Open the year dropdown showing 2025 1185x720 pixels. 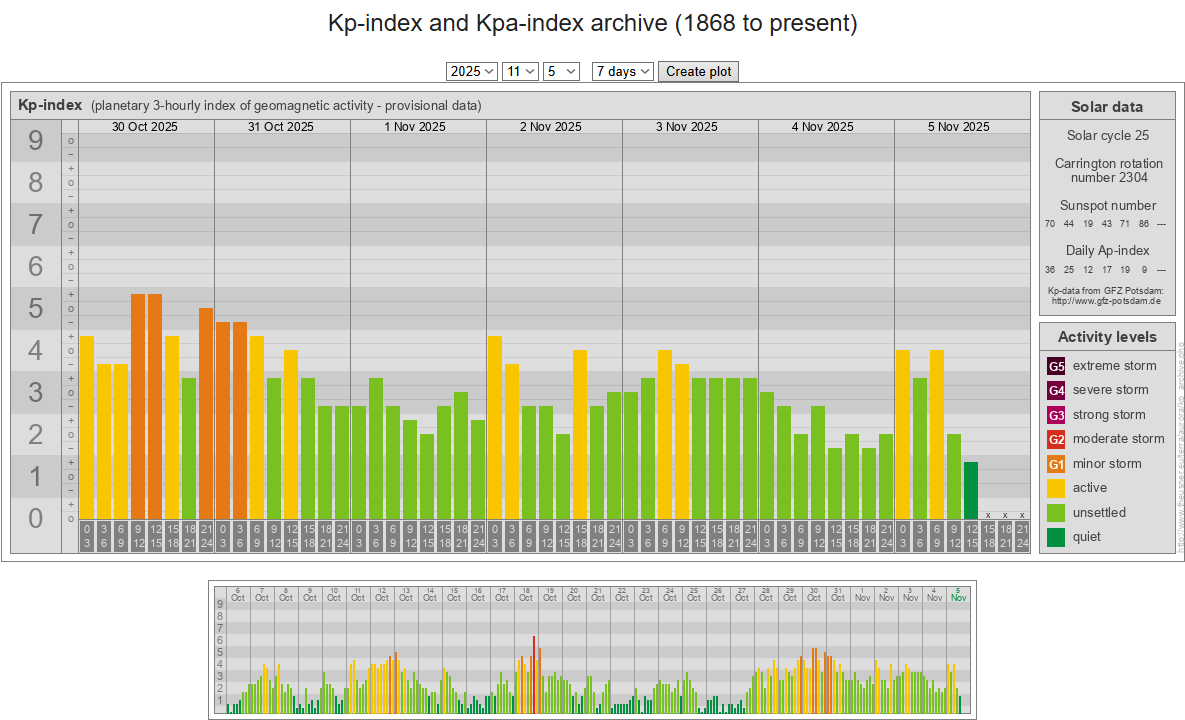pos(472,71)
